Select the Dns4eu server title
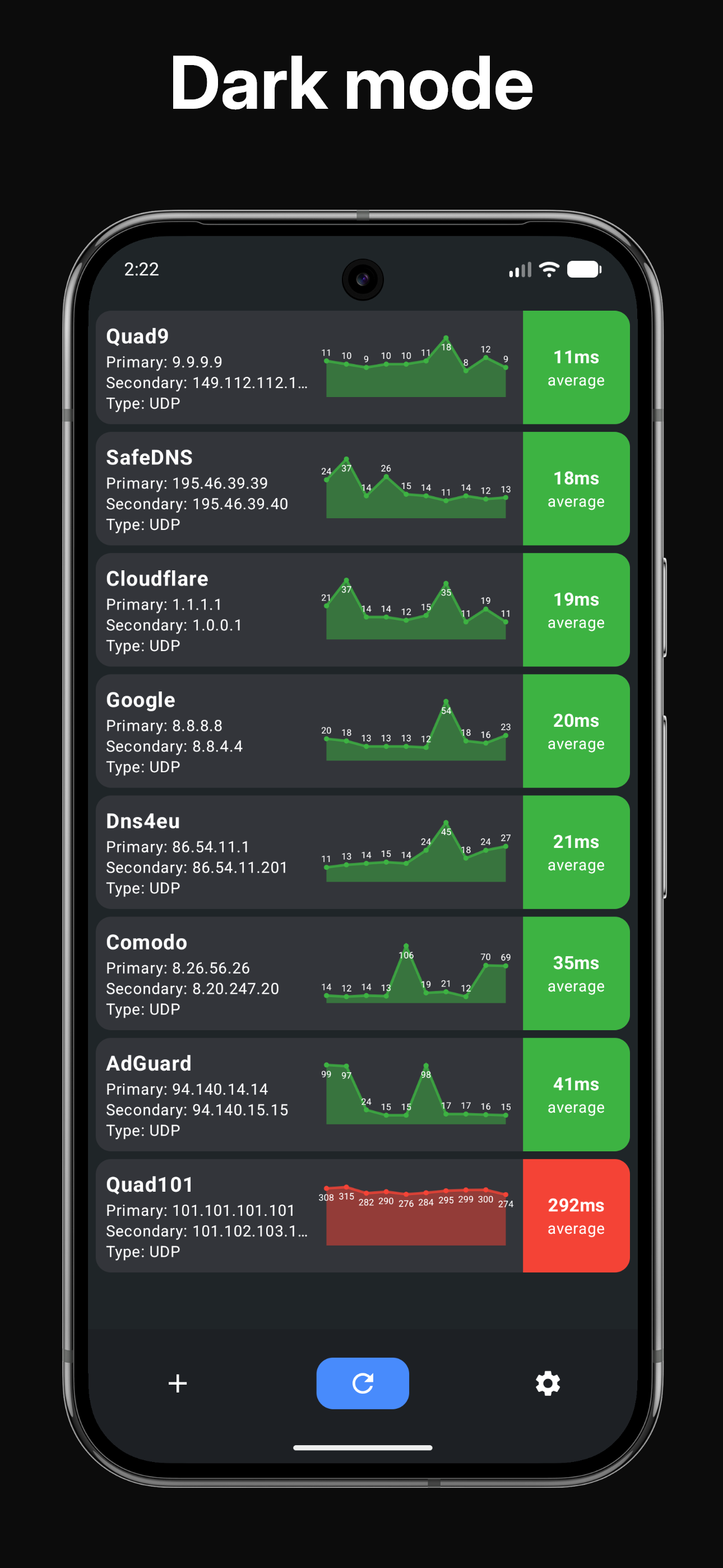This screenshot has width=723, height=1568. [143, 820]
